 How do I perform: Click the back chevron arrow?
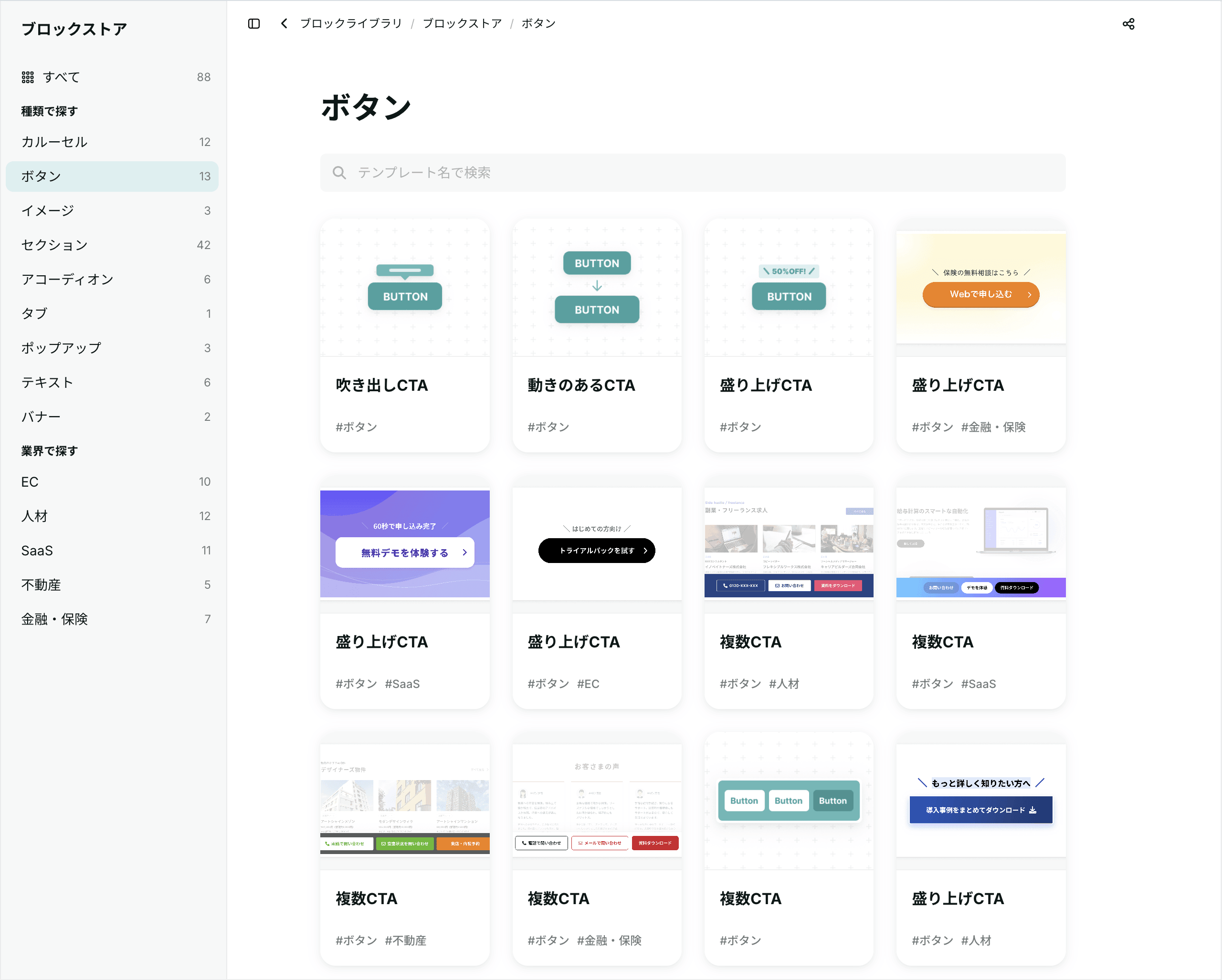[284, 23]
